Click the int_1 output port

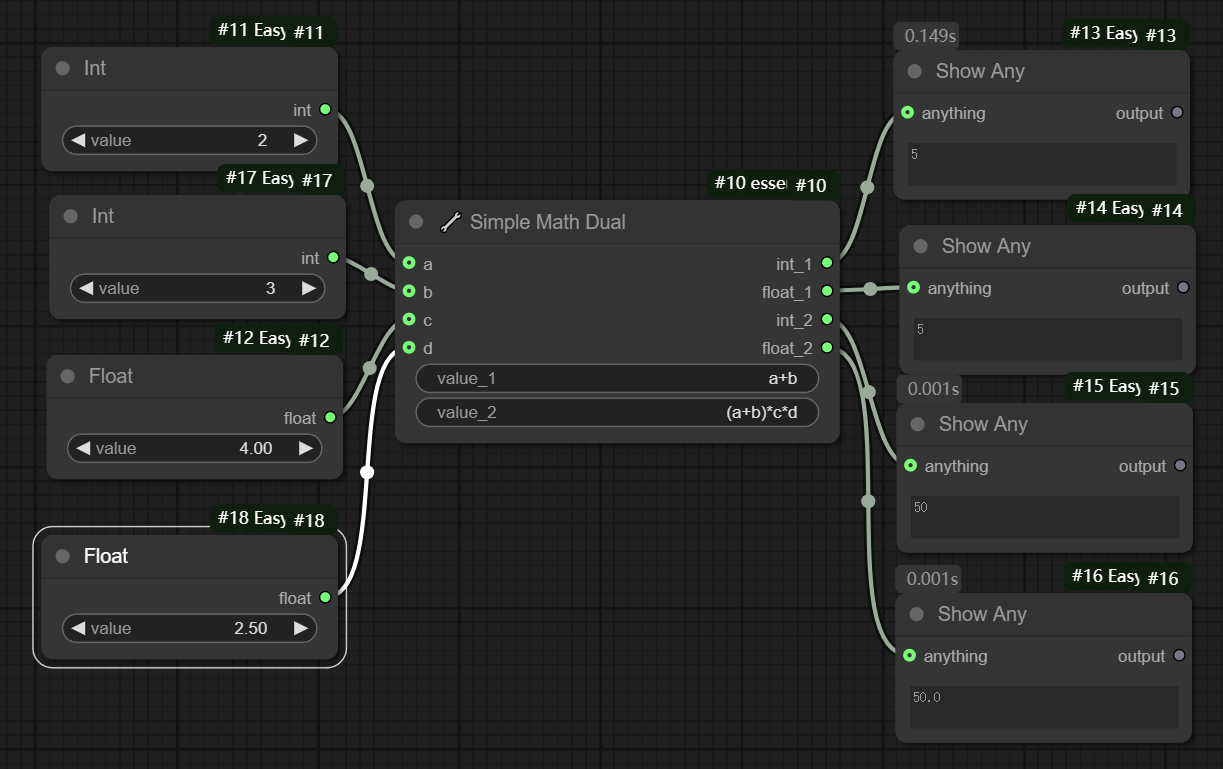[x=827, y=264]
